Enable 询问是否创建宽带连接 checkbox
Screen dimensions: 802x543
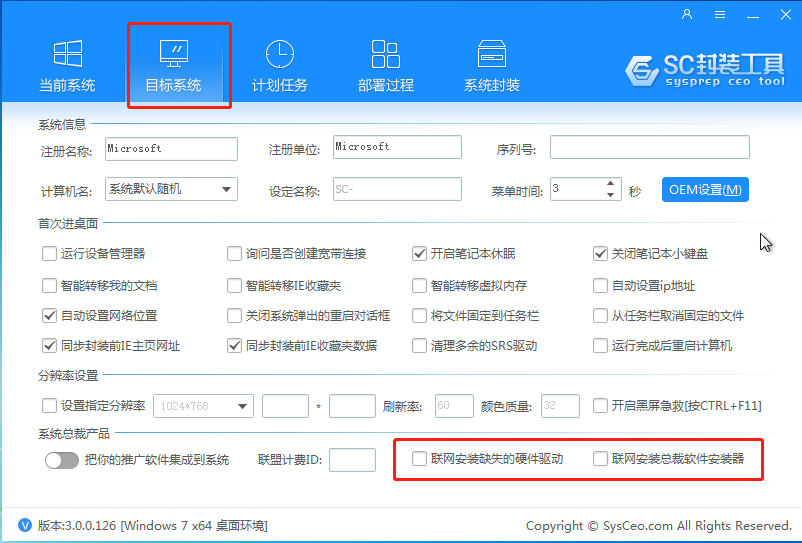point(234,254)
